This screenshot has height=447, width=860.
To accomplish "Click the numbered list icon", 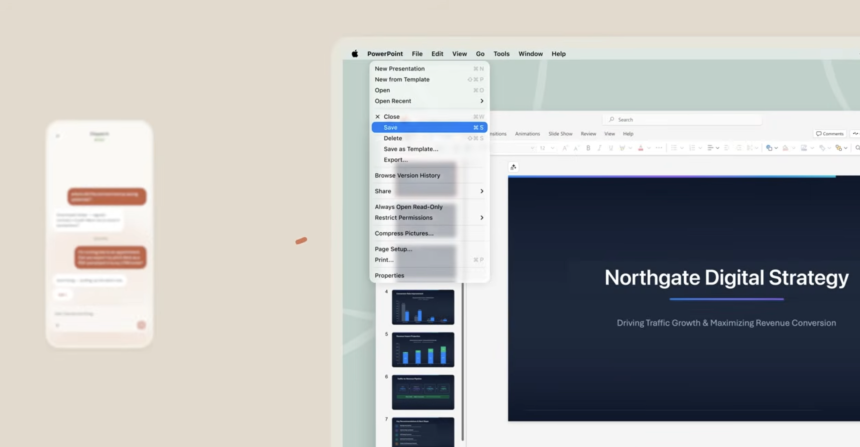I will pyautogui.click(x=692, y=148).
